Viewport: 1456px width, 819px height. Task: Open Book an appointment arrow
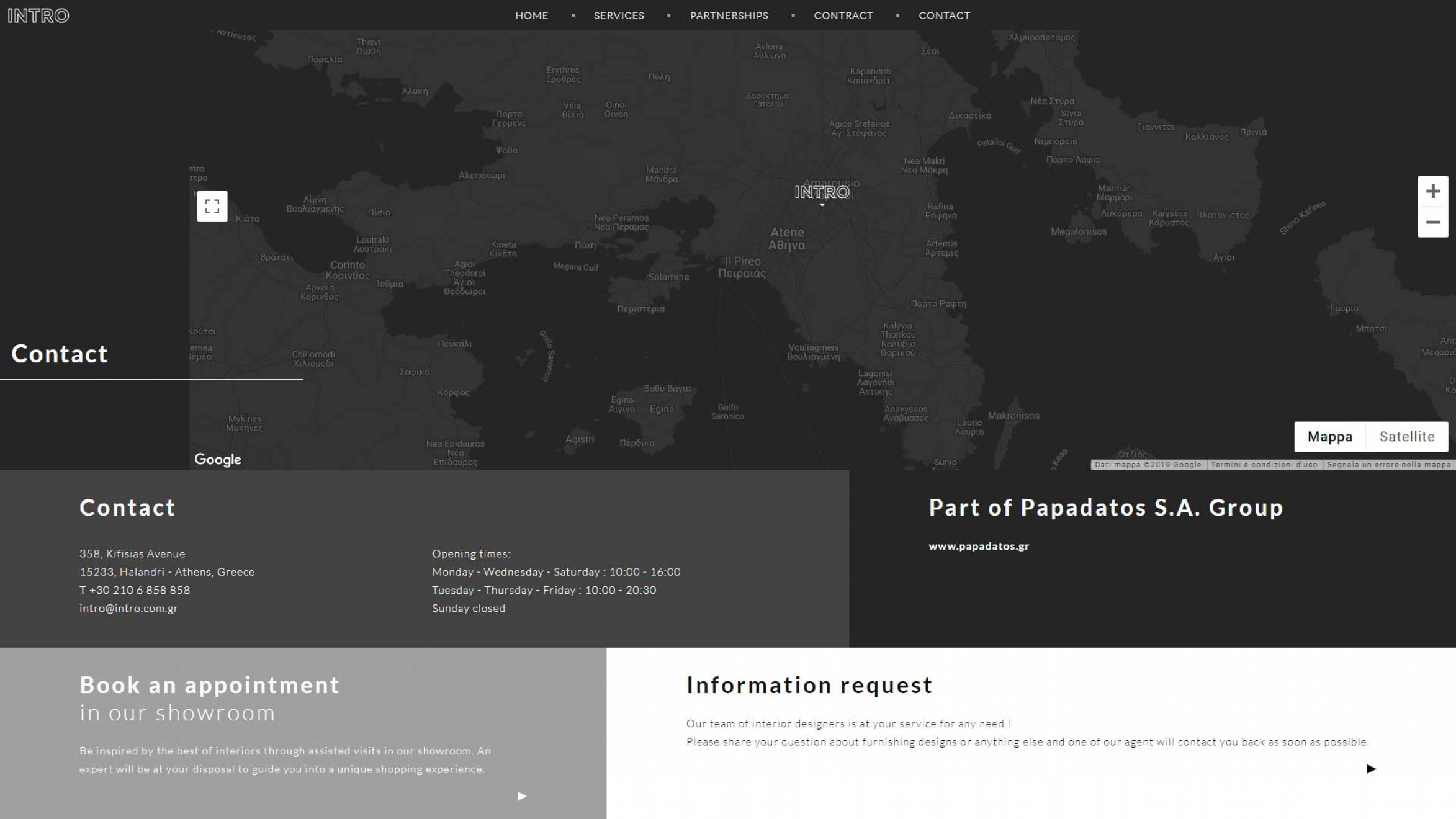[522, 796]
